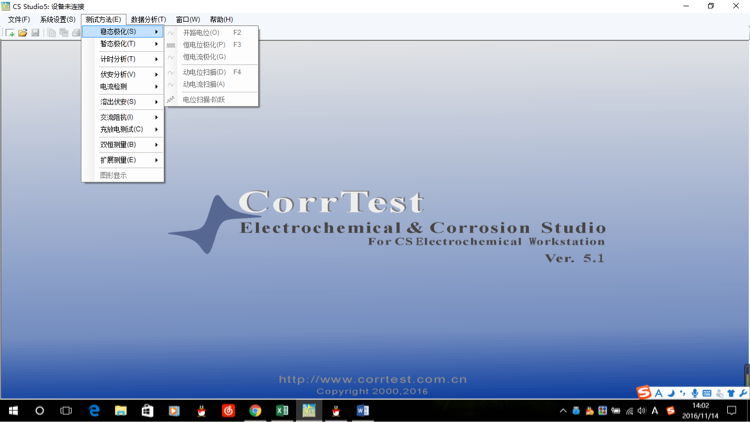Open the Sogou soft keyboard icon
Image resolution: width=750 pixels, height=422 pixels.
point(707,393)
